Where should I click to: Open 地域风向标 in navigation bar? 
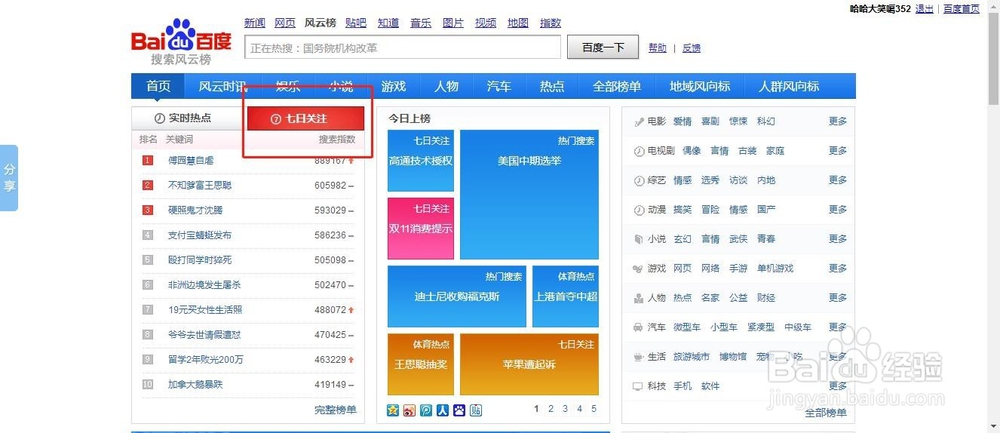(x=700, y=86)
